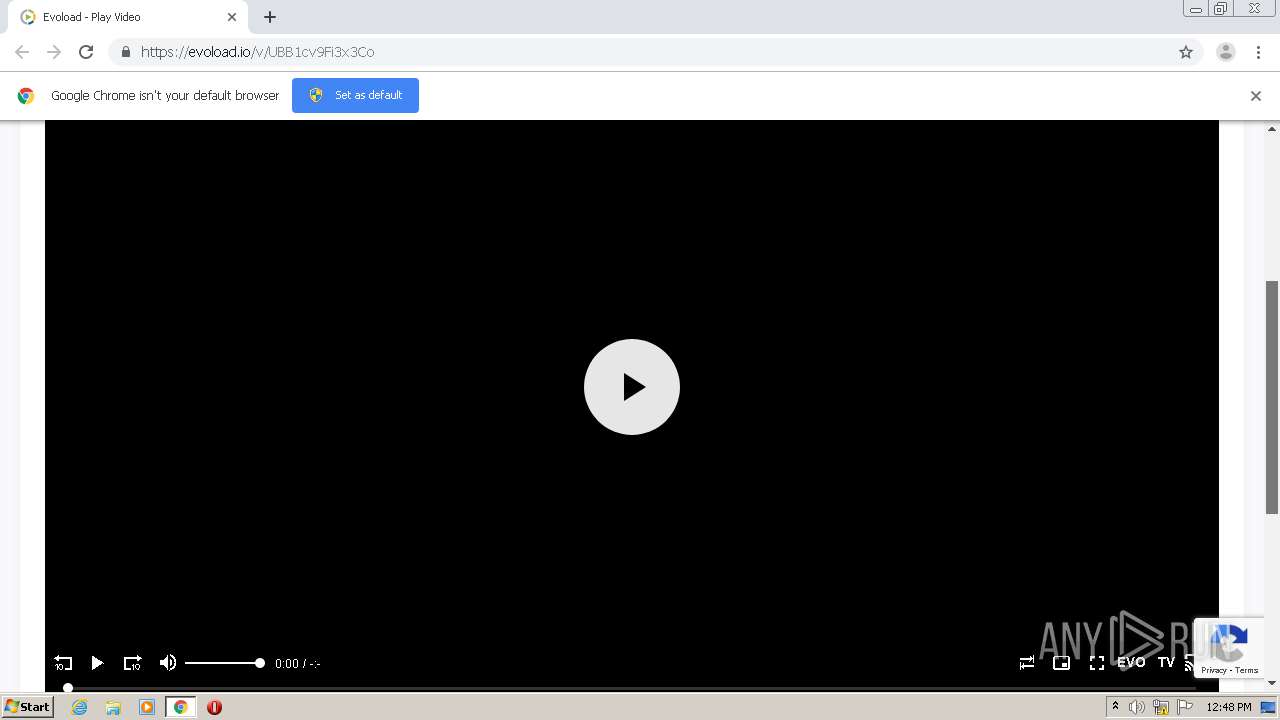Toggle the loop/repeat arrows icon in the player

click(x=1027, y=663)
